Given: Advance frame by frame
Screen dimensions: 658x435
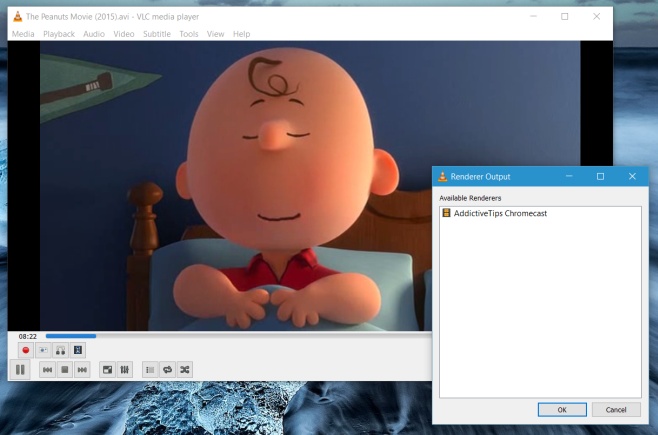Looking at the screenshot, I should (78, 350).
